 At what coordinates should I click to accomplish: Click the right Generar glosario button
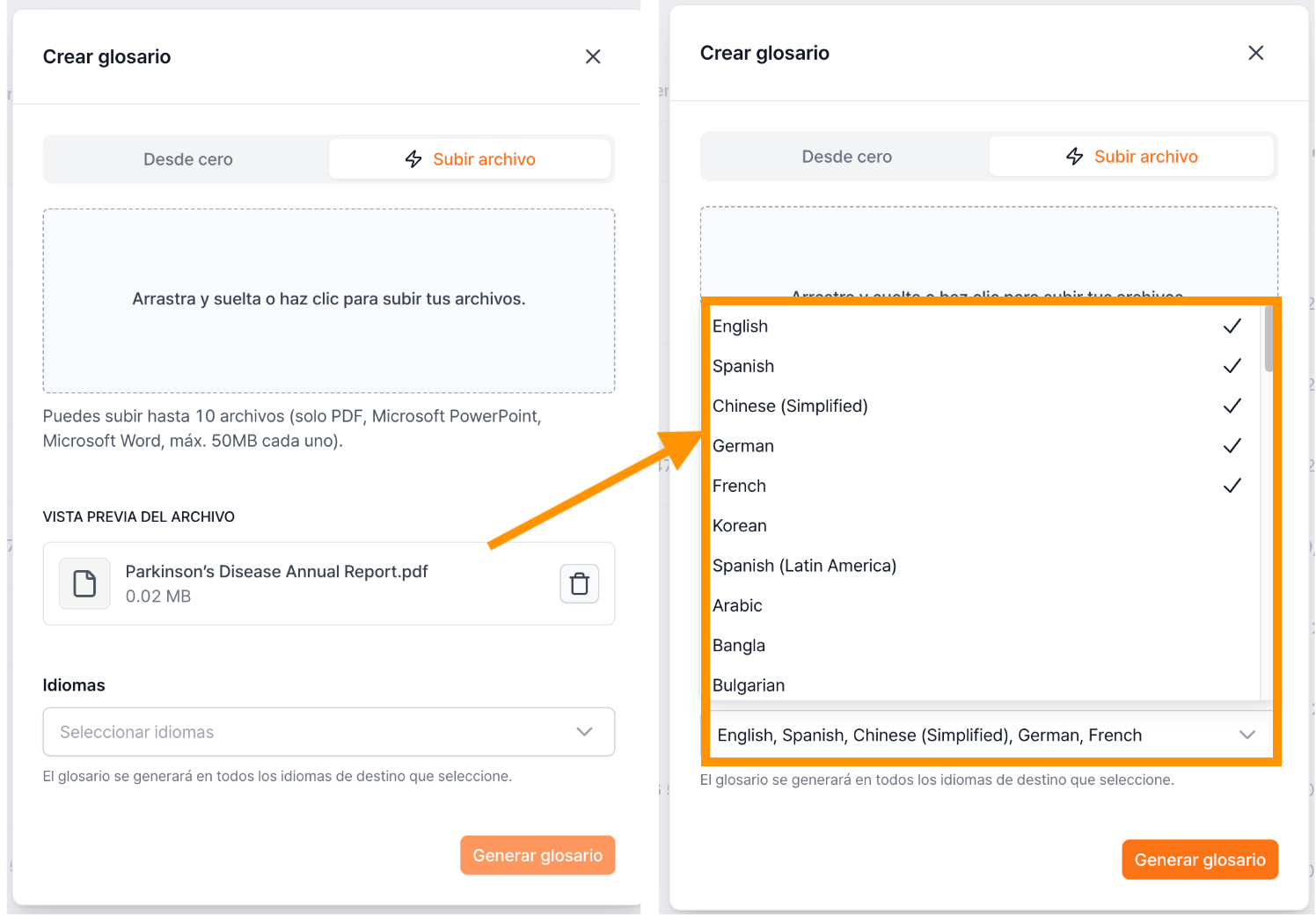click(1200, 860)
